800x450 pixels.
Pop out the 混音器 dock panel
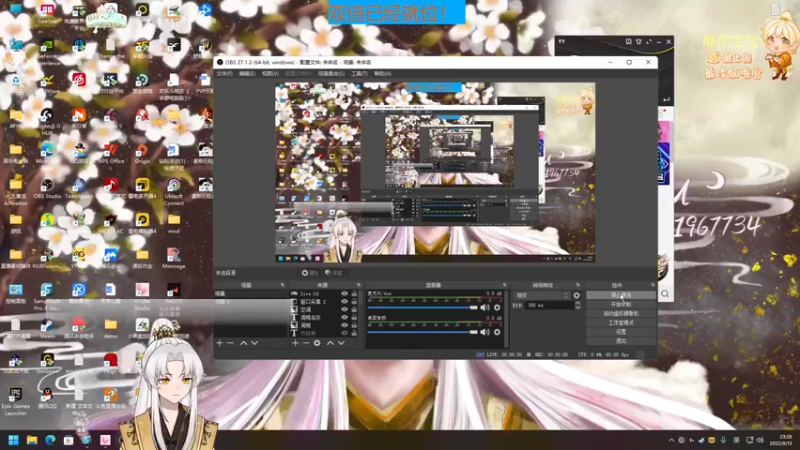(x=504, y=285)
